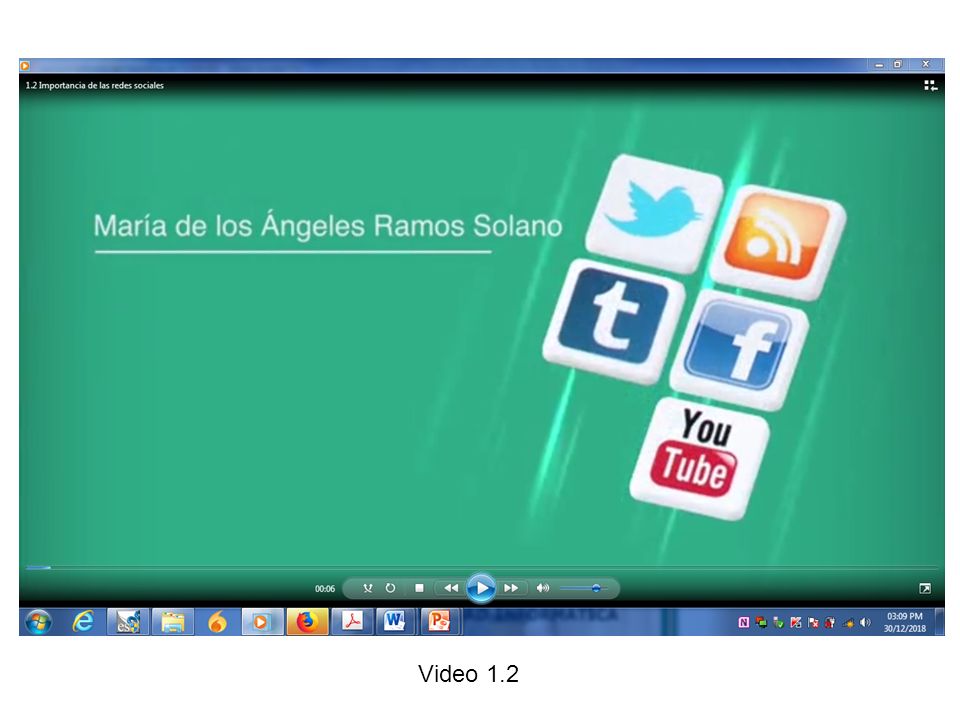This screenshot has width=960, height=720.
Task: Stop playback with the Stop button
Action: (x=419, y=588)
